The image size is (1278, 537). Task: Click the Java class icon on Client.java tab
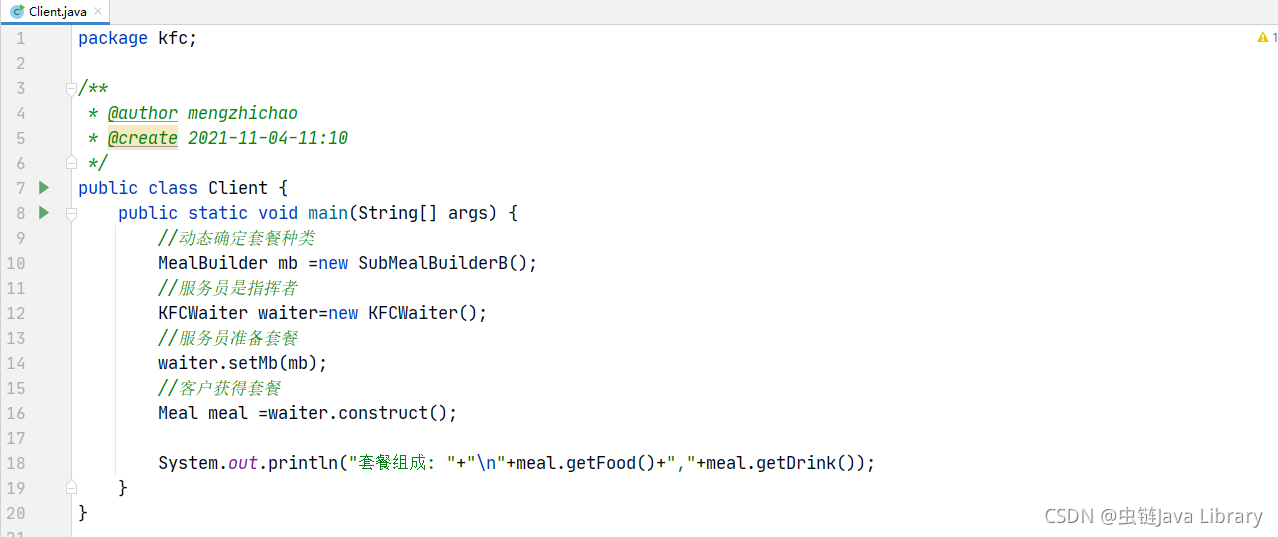pos(17,11)
